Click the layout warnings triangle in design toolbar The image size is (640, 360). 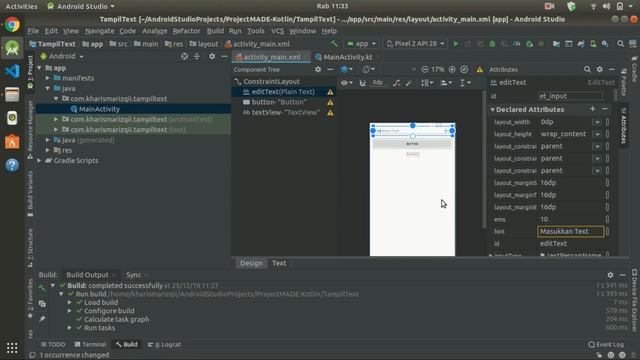click(x=480, y=69)
